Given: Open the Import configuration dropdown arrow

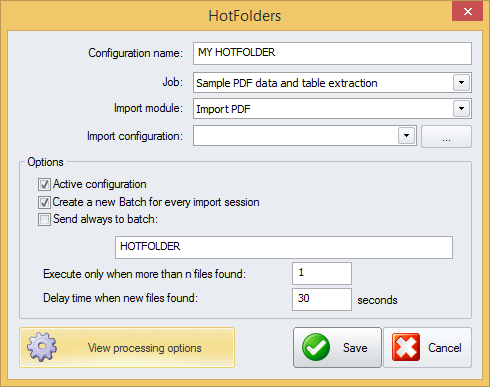Looking at the screenshot, I should click(x=406, y=136).
